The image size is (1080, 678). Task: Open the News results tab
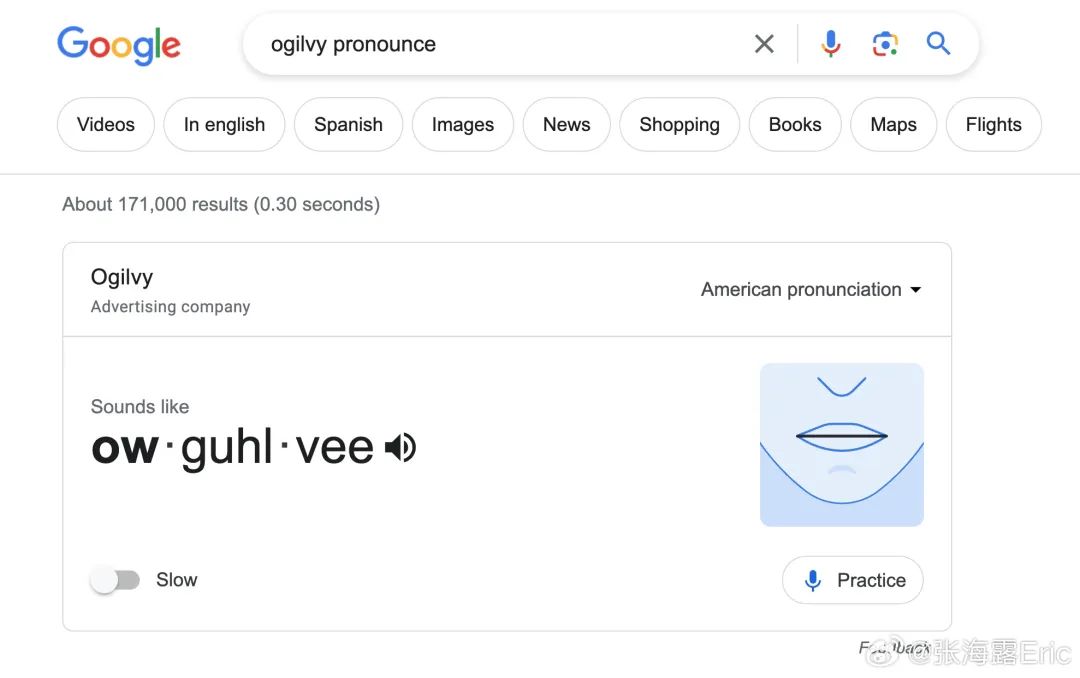pyautogui.click(x=567, y=125)
